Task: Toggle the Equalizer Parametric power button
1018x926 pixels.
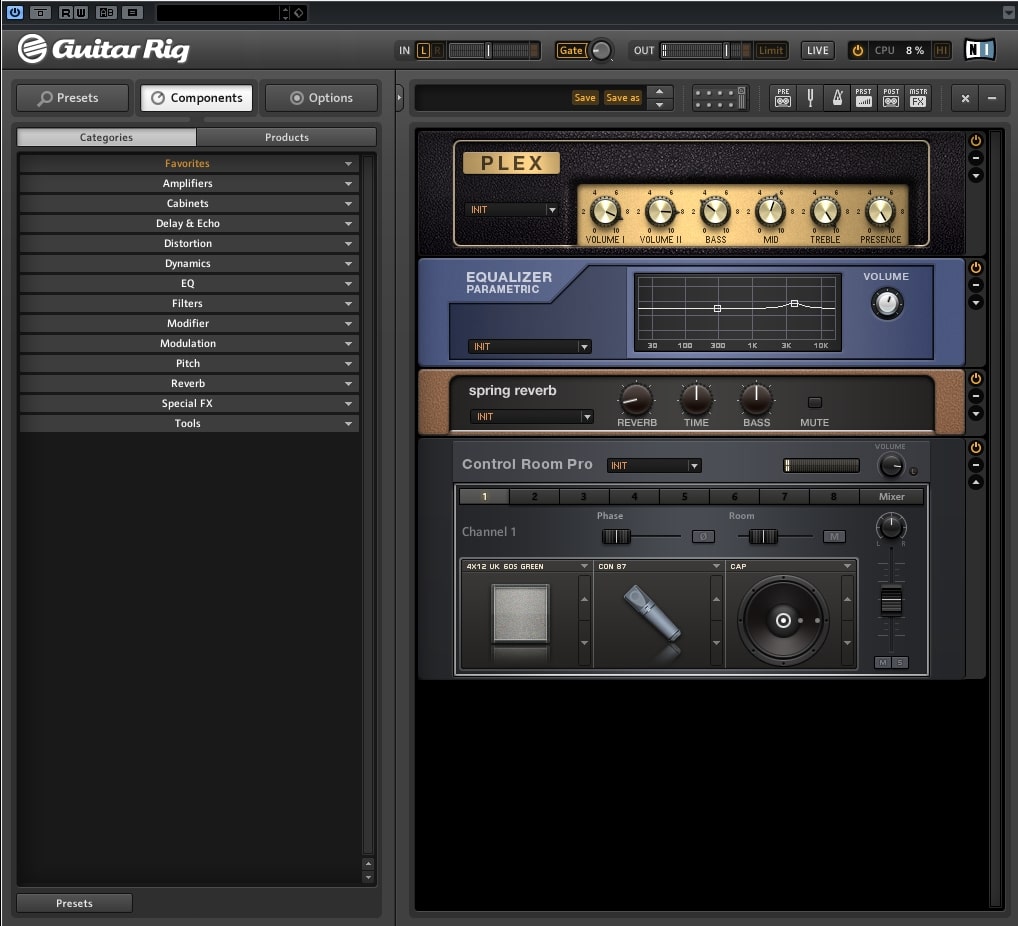Action: 975,268
